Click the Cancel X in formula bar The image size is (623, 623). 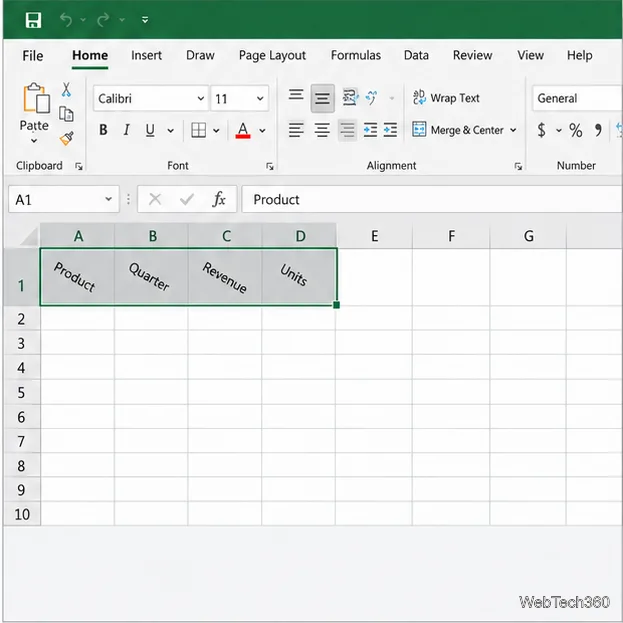click(x=155, y=199)
